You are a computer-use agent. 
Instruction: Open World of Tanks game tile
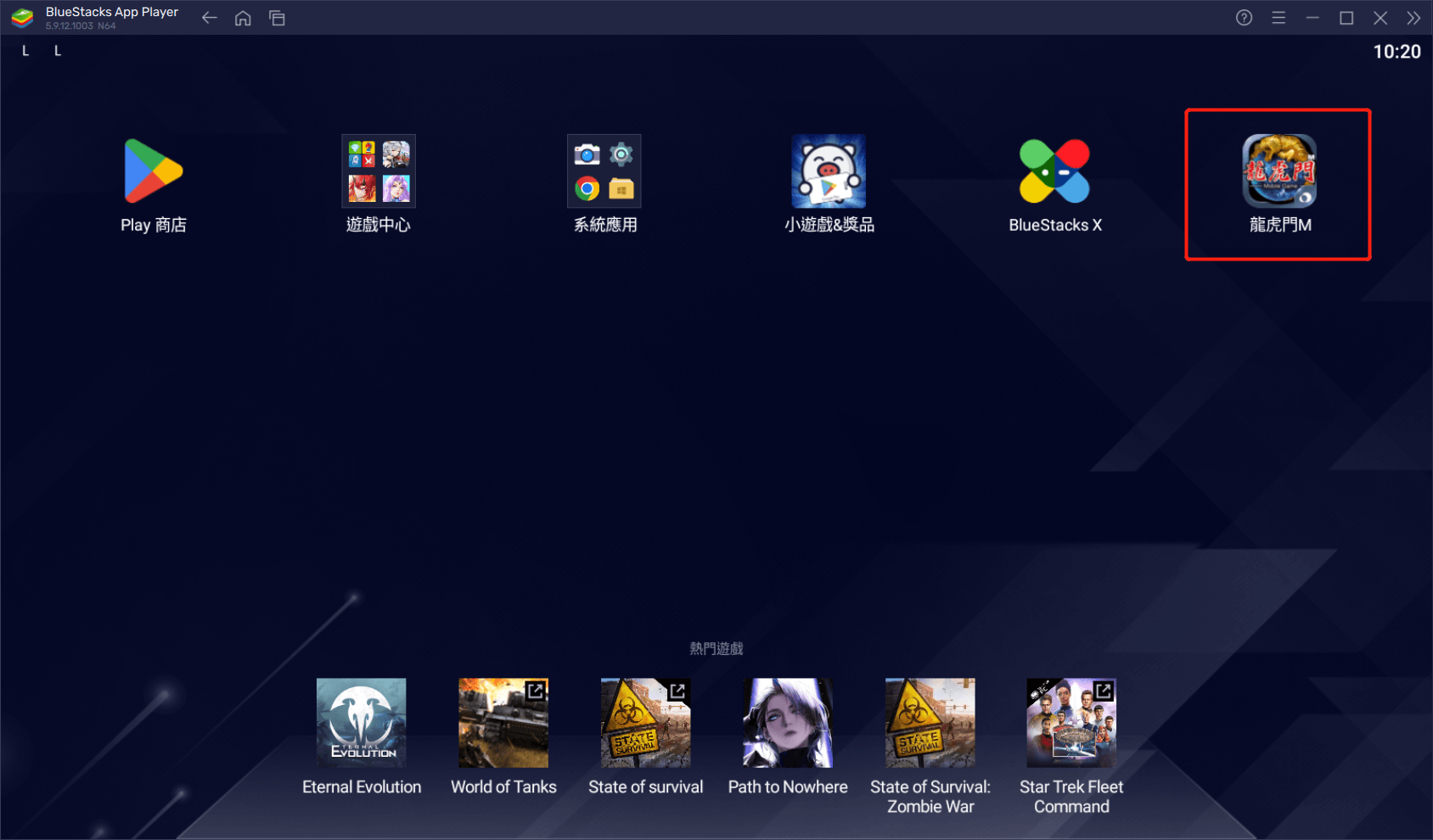(x=503, y=723)
